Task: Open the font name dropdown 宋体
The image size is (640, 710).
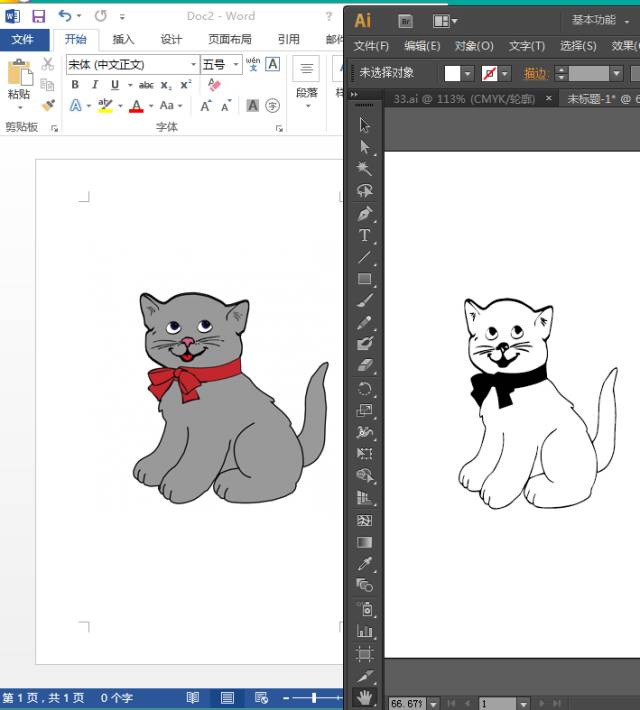Action: [x=193, y=64]
